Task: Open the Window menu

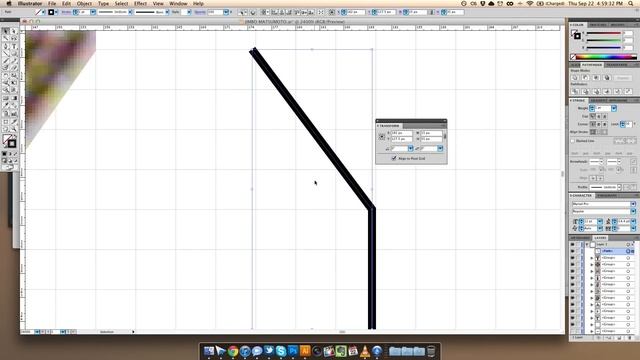Action: click(178, 3)
